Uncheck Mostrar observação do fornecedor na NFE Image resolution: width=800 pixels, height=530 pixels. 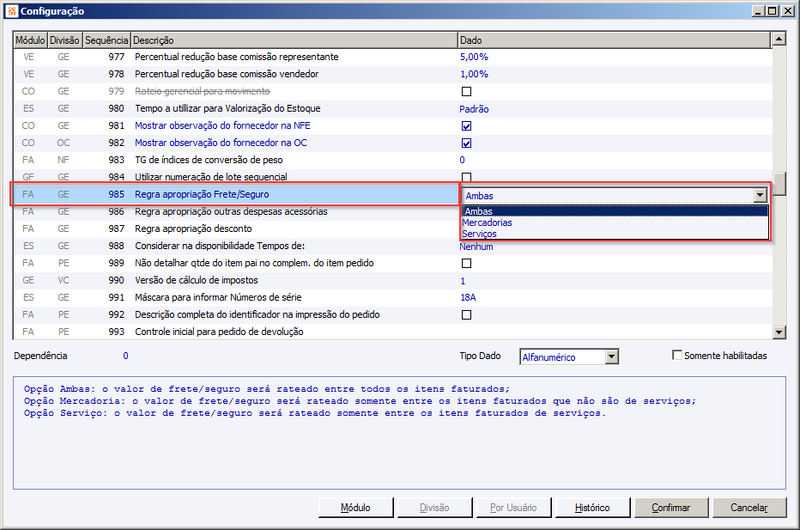click(466, 126)
